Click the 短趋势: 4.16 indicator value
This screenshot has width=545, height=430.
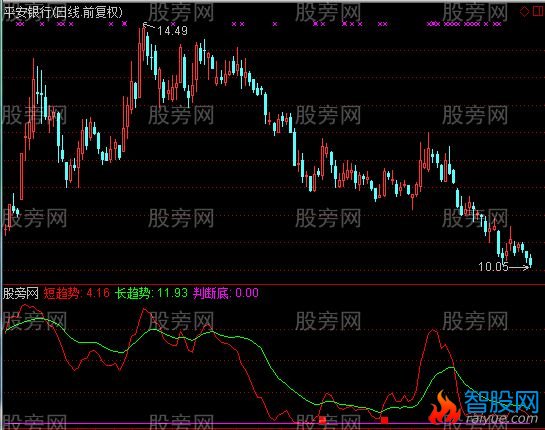coord(76,293)
